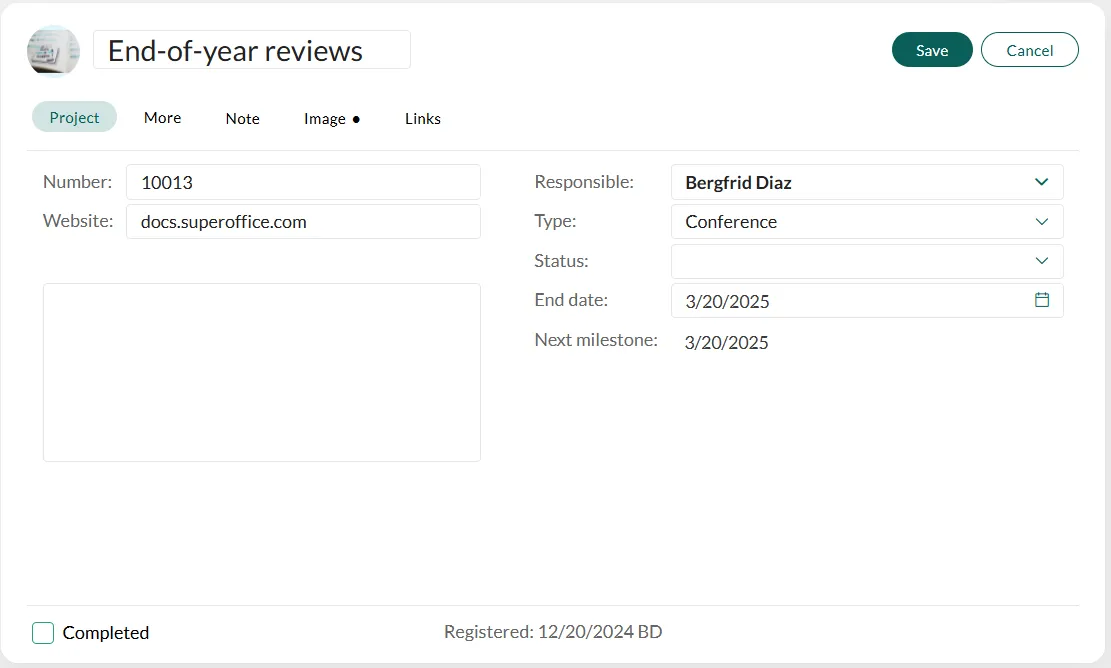Expand the Responsible dropdown arrow
Image resolution: width=1111 pixels, height=668 pixels.
(x=1041, y=182)
